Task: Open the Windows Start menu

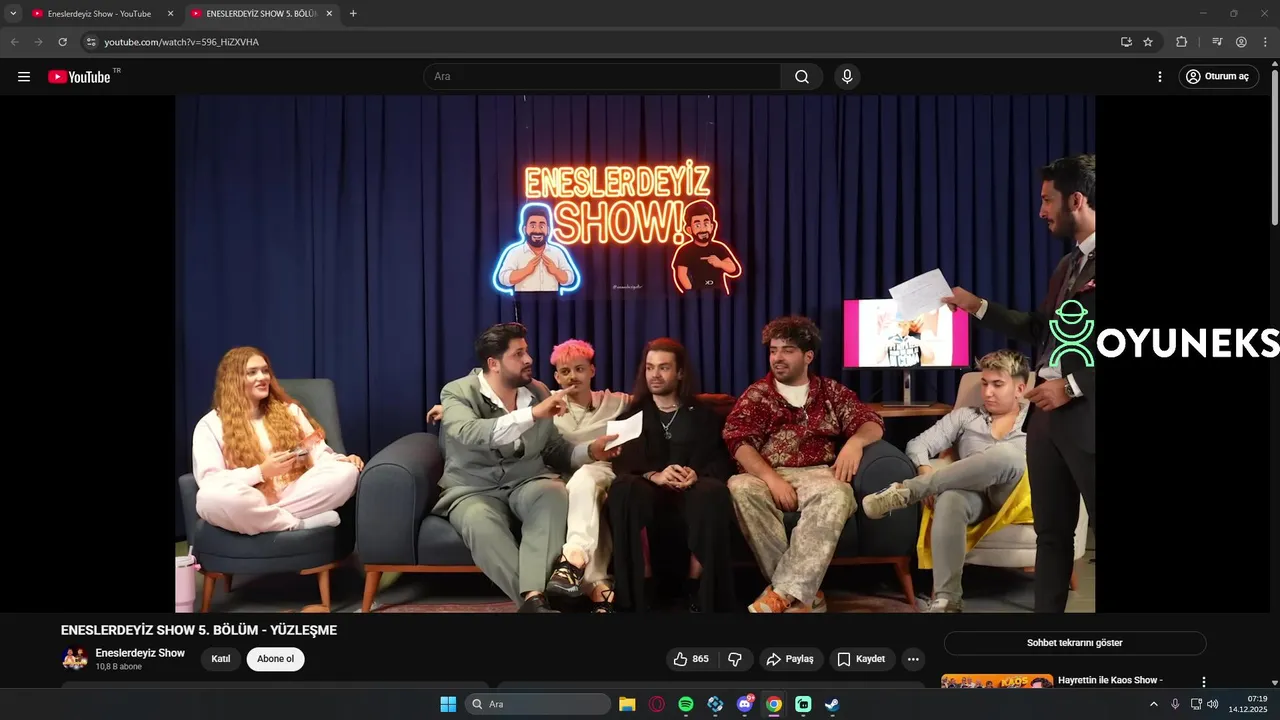Action: 448,704
